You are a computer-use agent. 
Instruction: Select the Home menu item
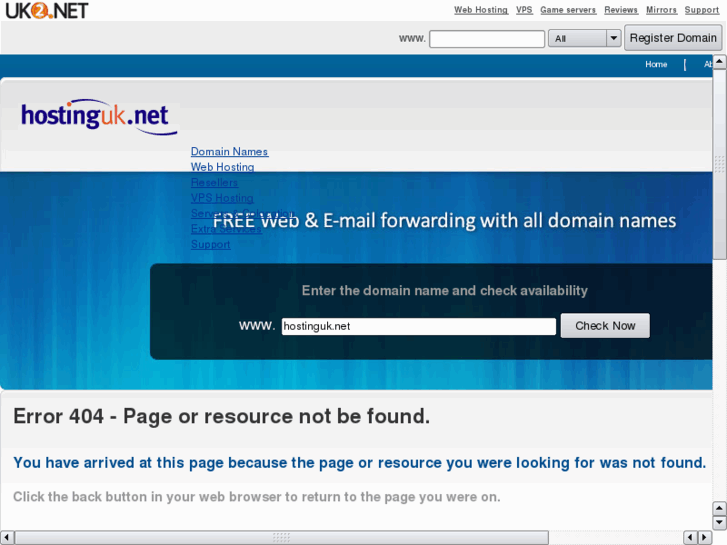pyautogui.click(x=656, y=64)
